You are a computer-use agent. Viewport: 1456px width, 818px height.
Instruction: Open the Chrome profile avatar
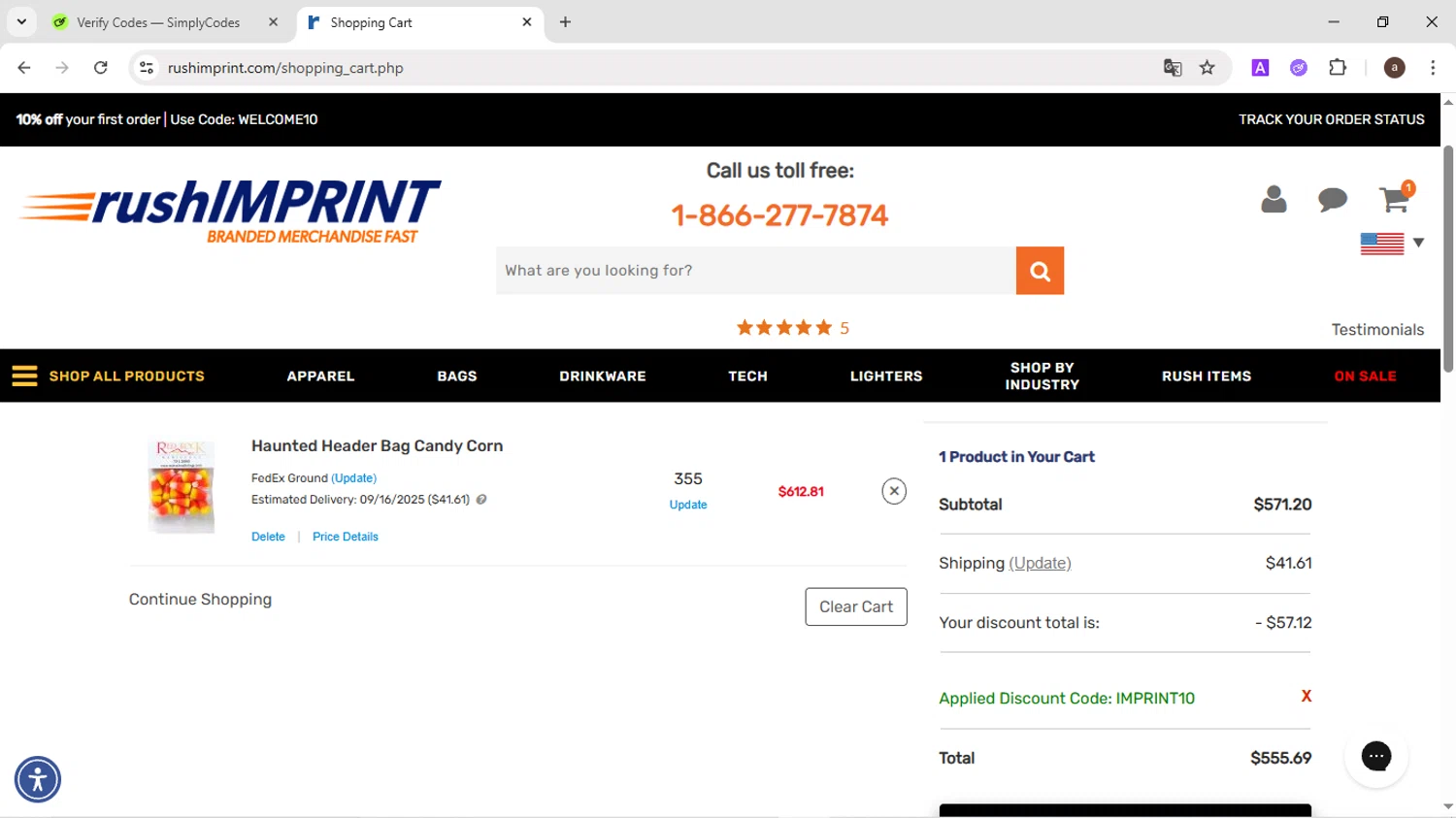pos(1394,68)
